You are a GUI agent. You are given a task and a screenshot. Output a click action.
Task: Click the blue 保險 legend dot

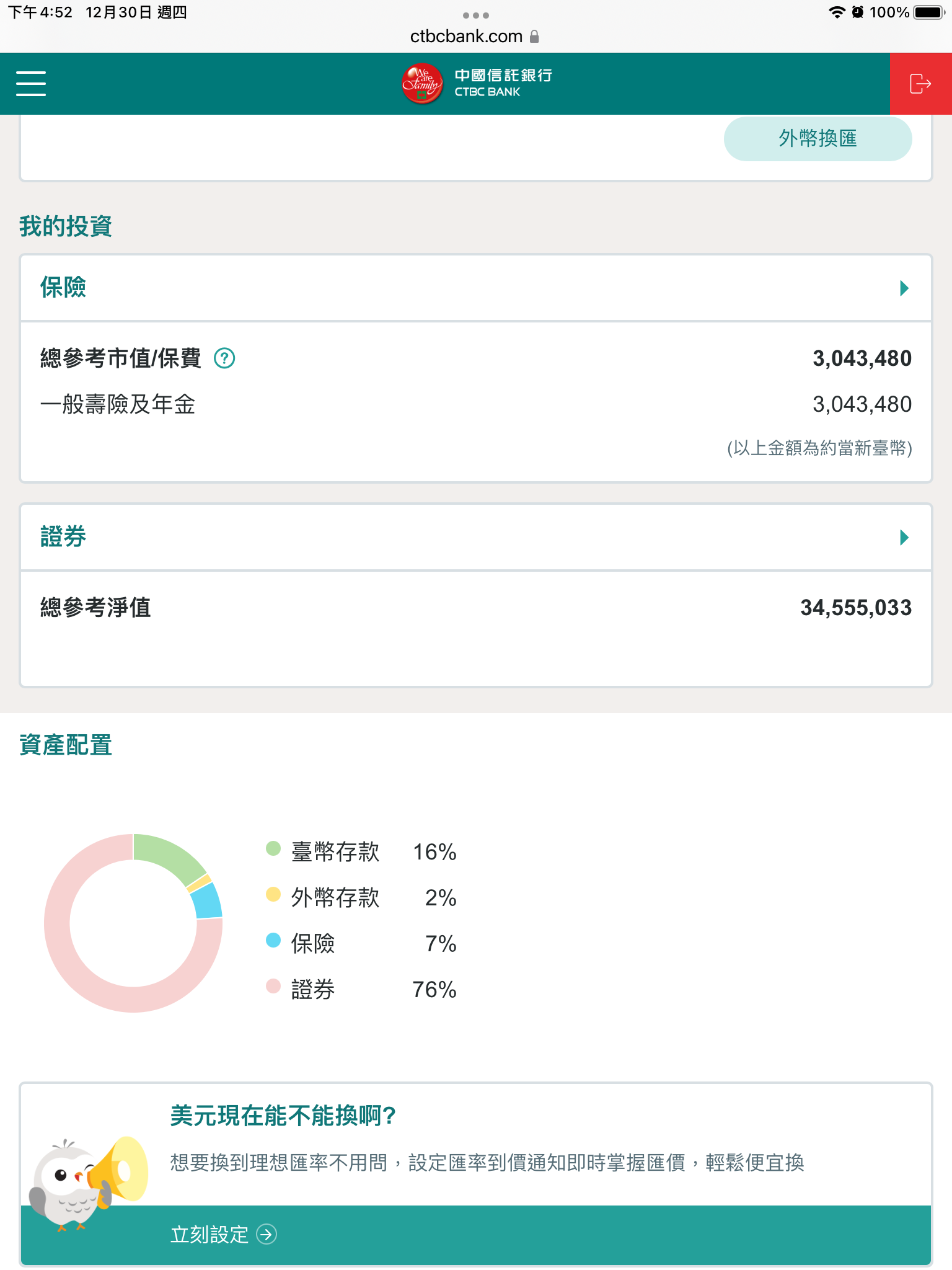coord(273,940)
